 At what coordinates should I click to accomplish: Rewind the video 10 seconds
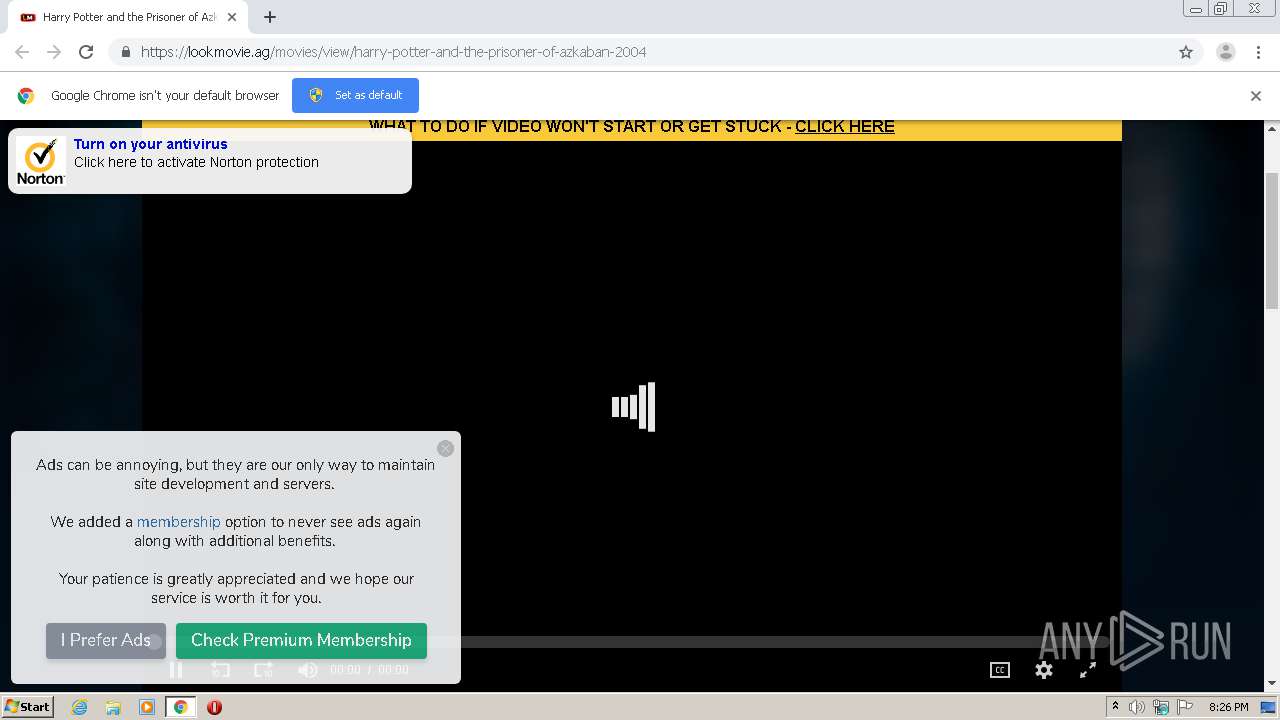[x=221, y=670]
